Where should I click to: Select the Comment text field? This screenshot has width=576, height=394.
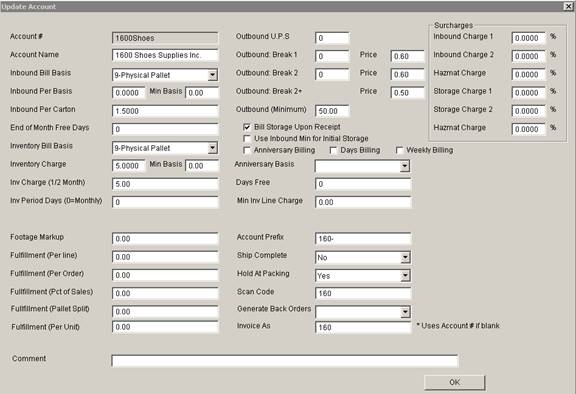pyautogui.click(x=284, y=361)
